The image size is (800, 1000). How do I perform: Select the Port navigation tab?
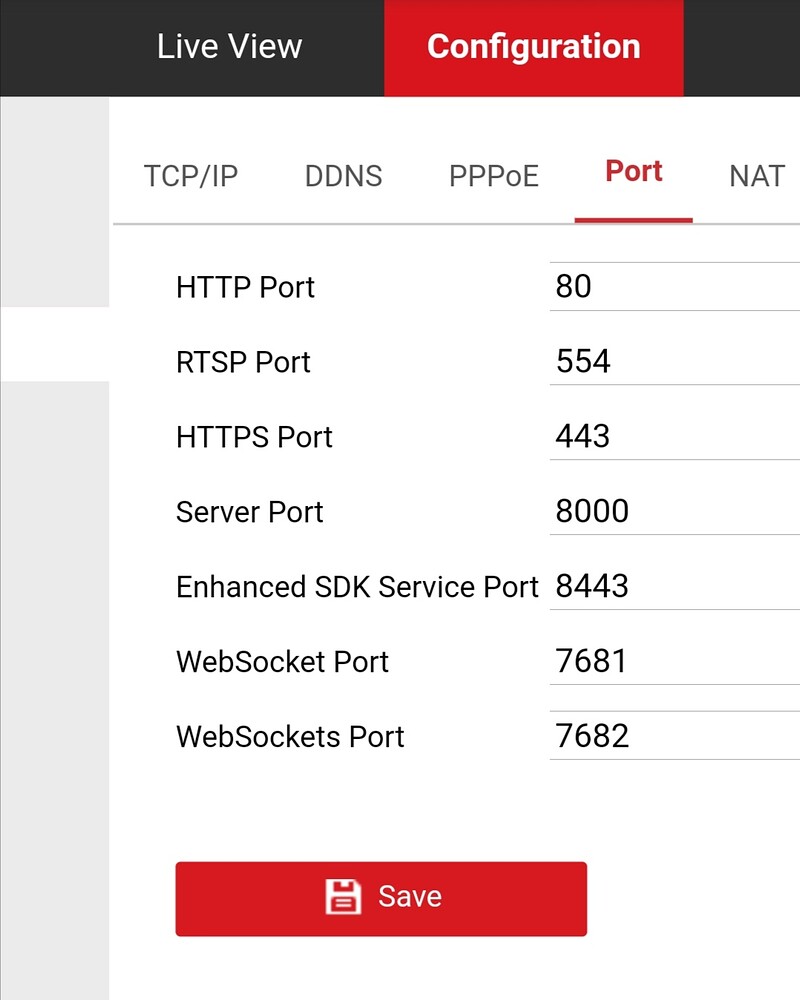633,171
